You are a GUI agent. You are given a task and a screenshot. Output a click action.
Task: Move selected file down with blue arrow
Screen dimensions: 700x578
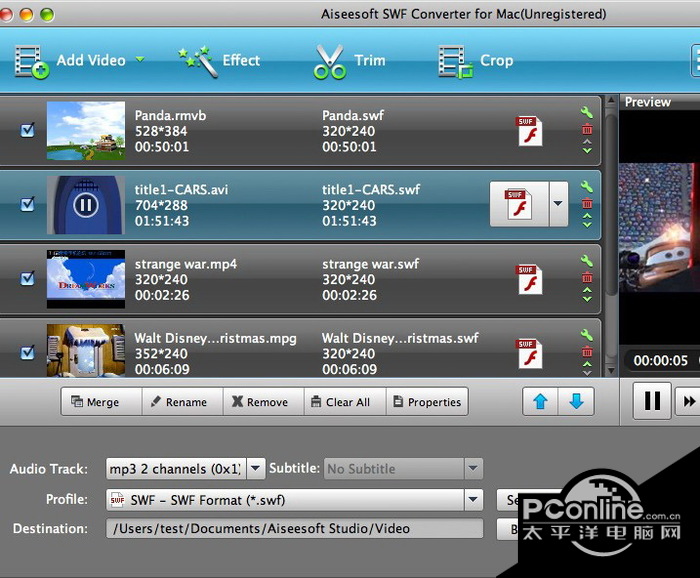click(x=576, y=402)
